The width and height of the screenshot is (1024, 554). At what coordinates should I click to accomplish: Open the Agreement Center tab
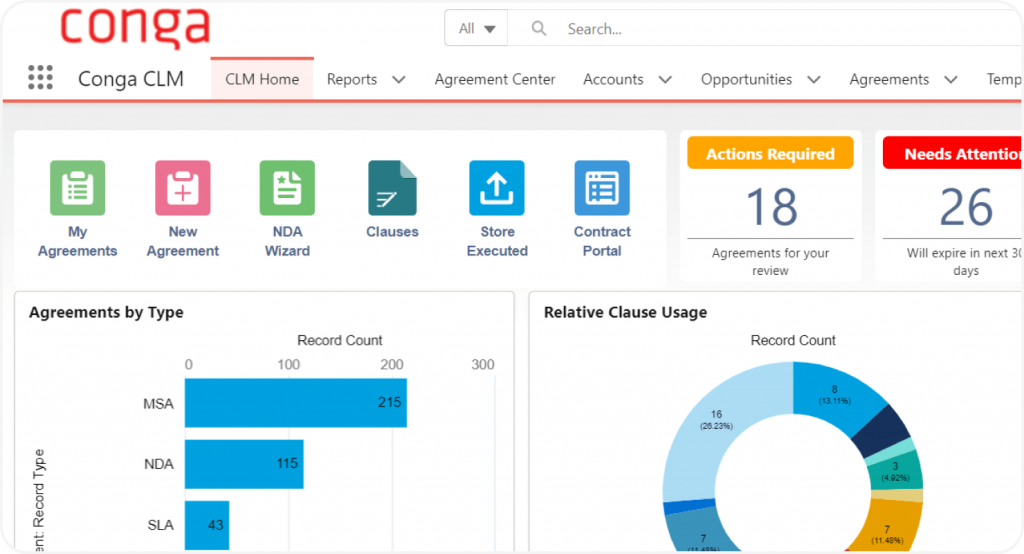point(495,79)
